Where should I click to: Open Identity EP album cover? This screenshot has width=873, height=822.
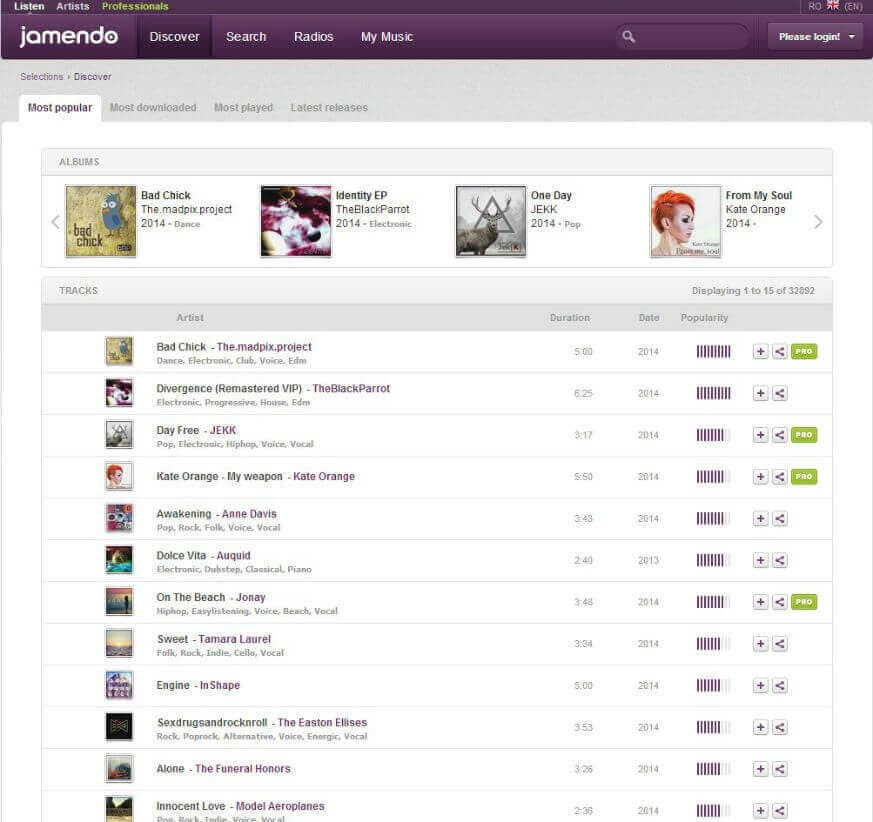coord(296,221)
